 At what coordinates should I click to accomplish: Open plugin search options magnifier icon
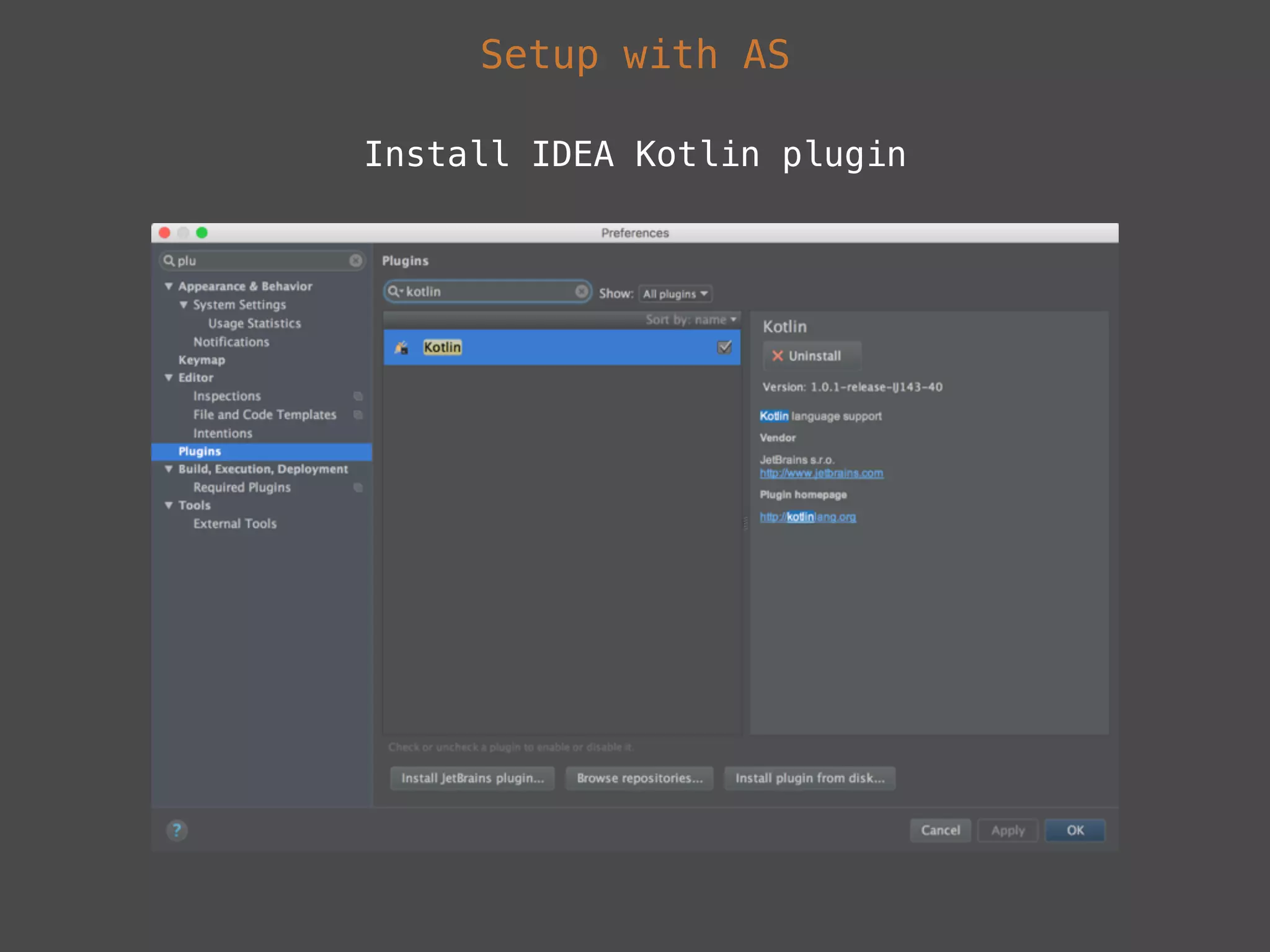pos(395,291)
